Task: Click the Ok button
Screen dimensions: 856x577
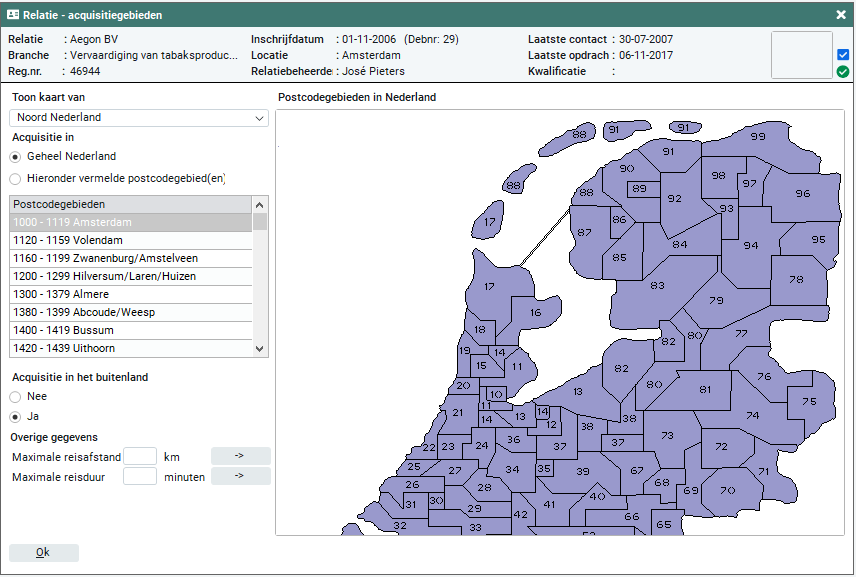Action: (43, 553)
